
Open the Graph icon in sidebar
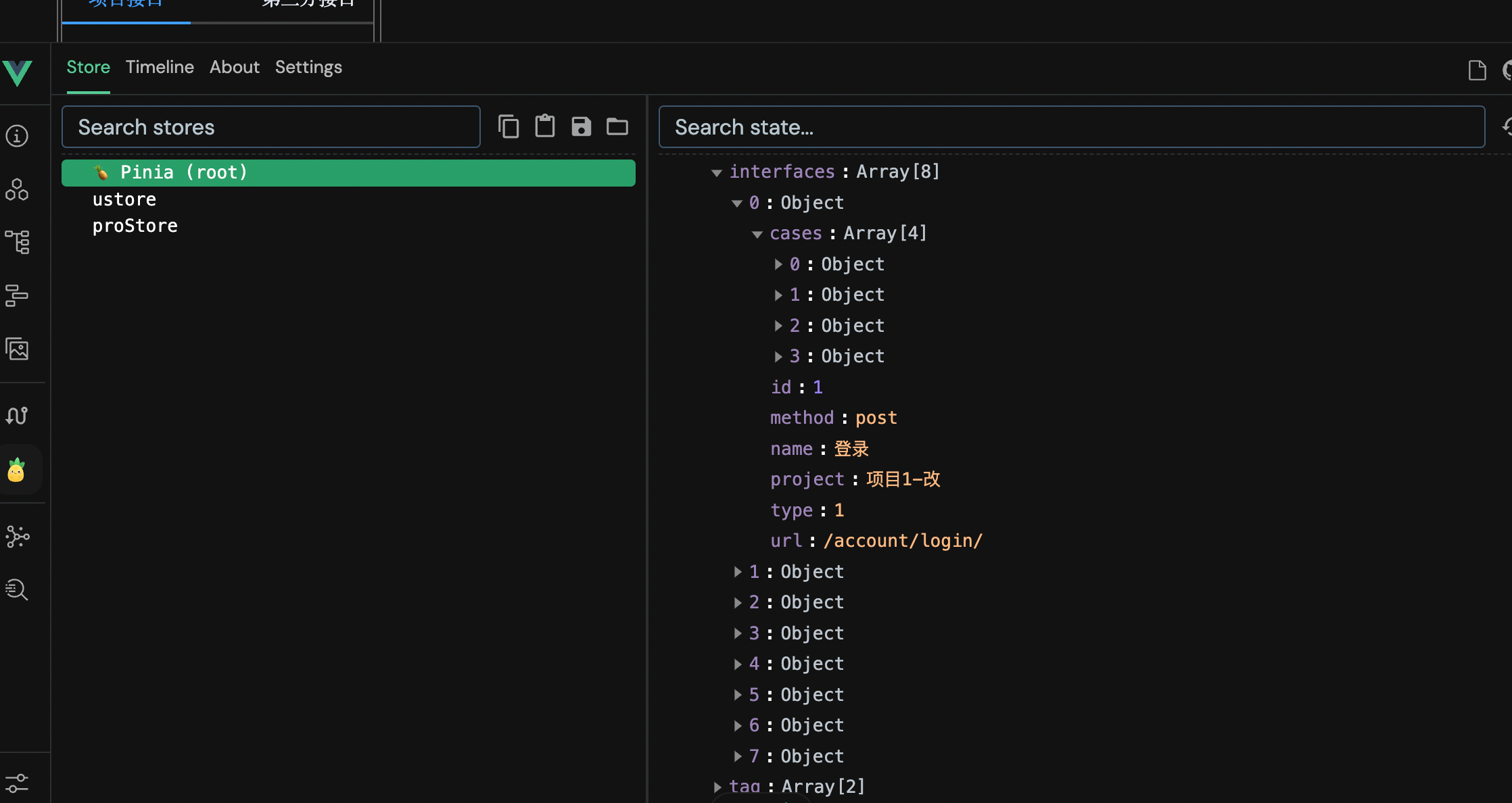tap(17, 537)
